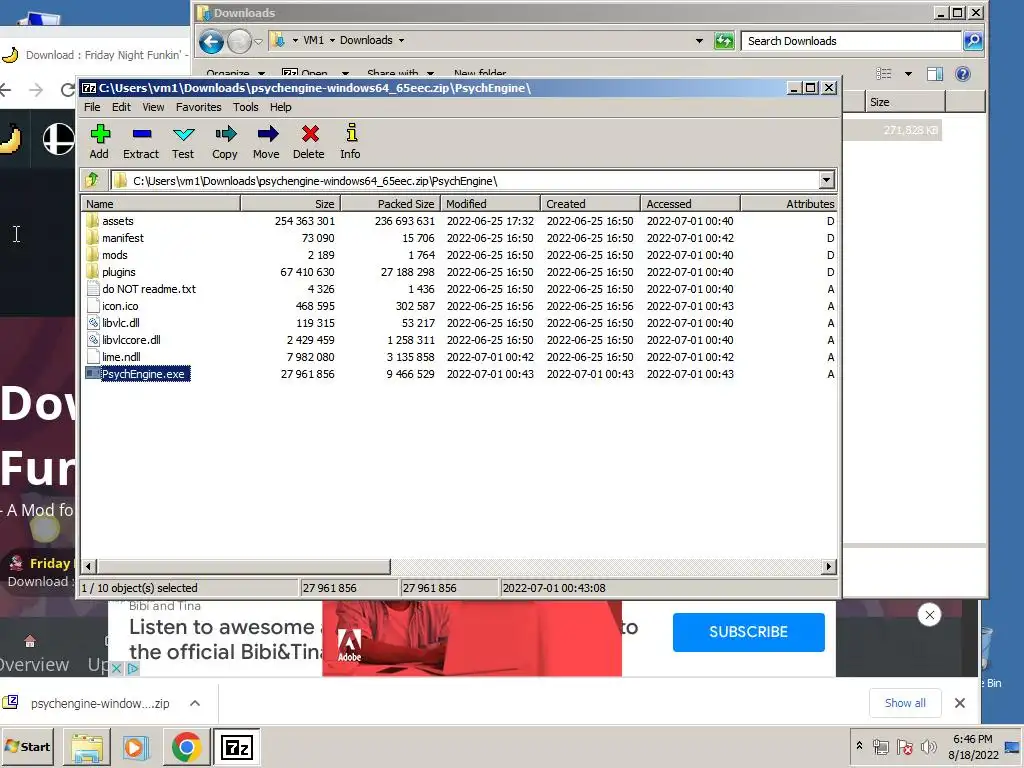The width and height of the screenshot is (1024, 768).
Task: Sort by the Packed Size column header
Action: (x=390, y=204)
